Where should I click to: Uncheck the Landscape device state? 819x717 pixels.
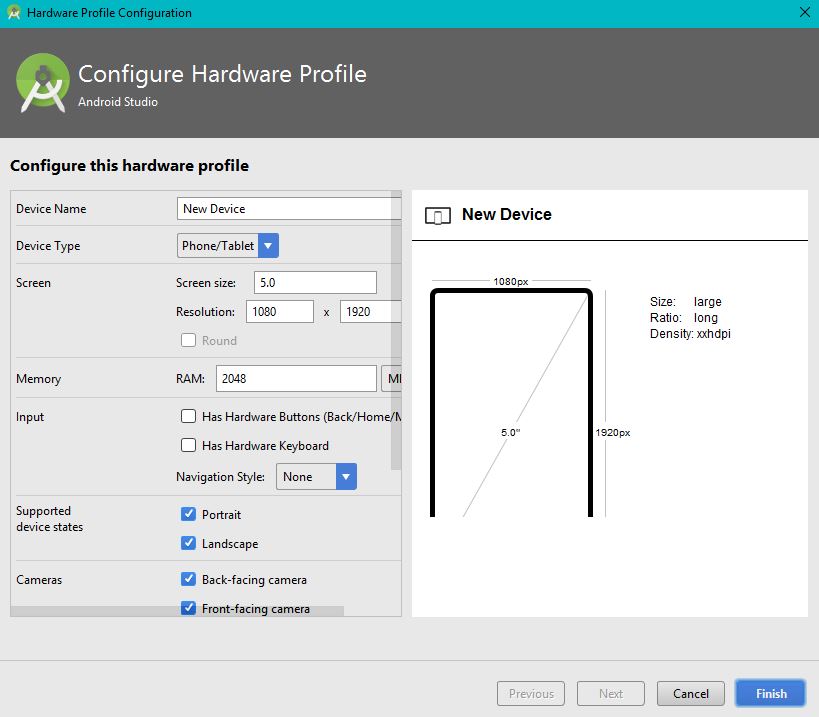click(188, 543)
